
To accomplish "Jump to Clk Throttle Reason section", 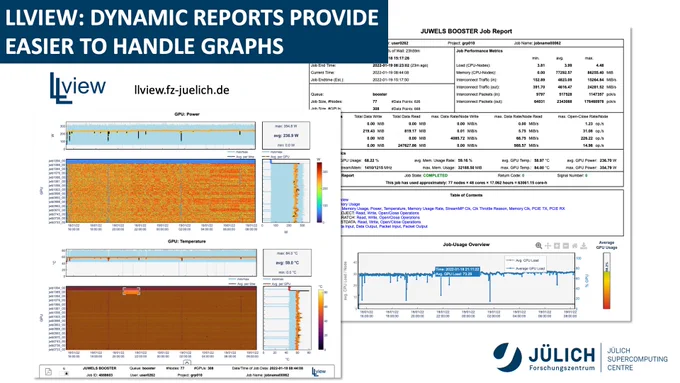I will click(x=490, y=209).
